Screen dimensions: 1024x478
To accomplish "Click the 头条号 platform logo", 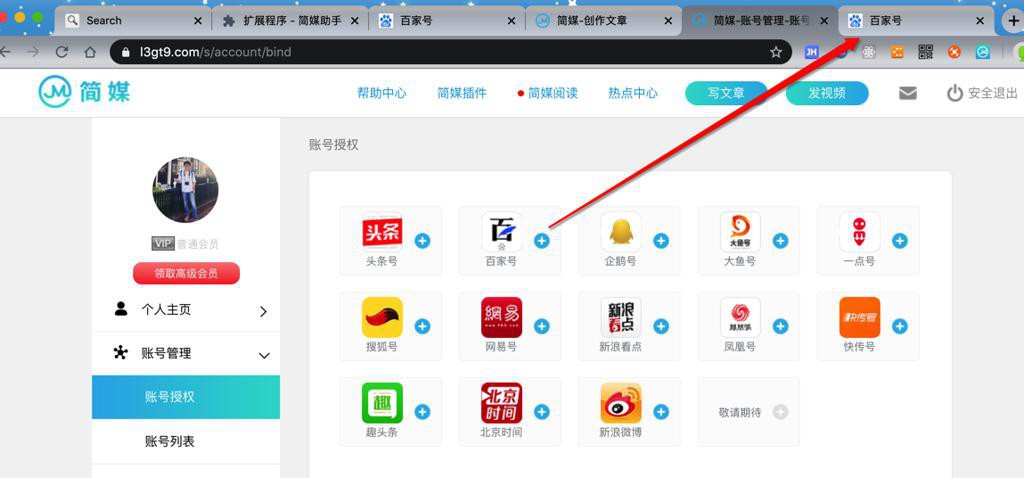I will pos(382,232).
